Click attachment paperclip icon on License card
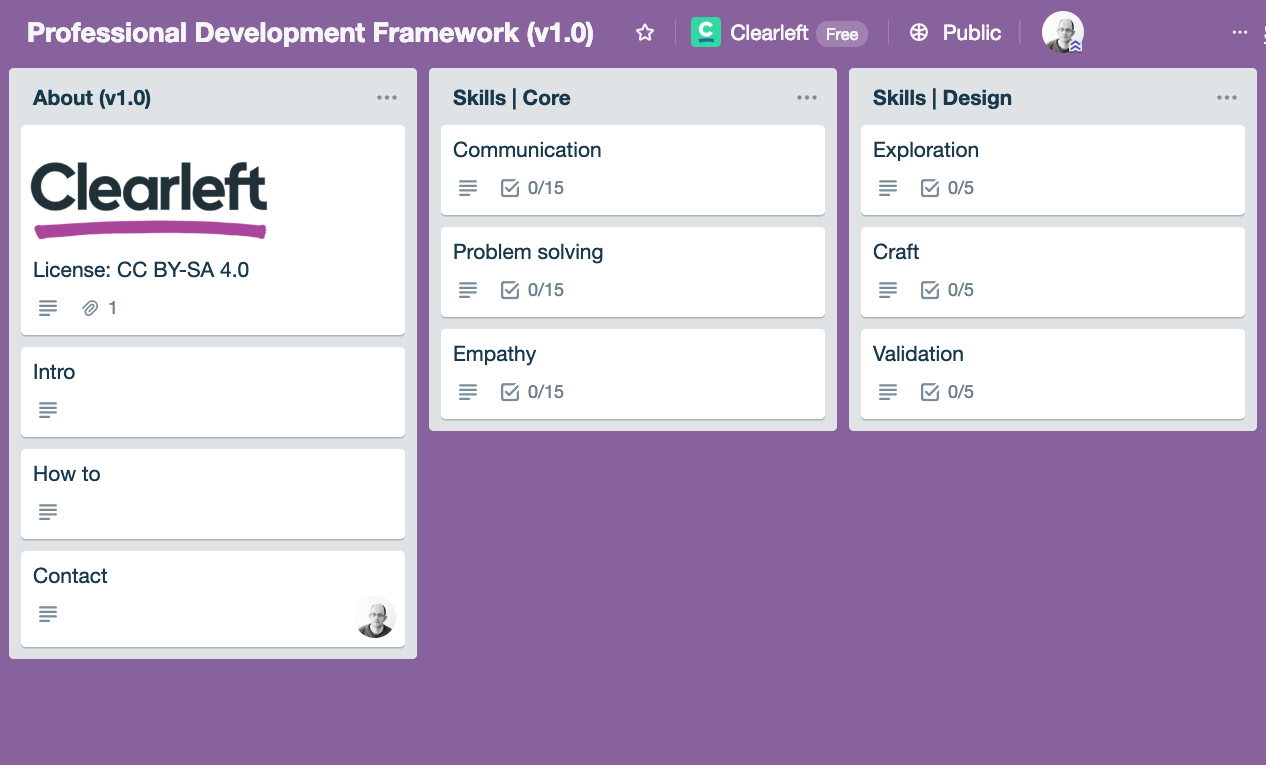The width and height of the screenshot is (1266, 765). [90, 308]
